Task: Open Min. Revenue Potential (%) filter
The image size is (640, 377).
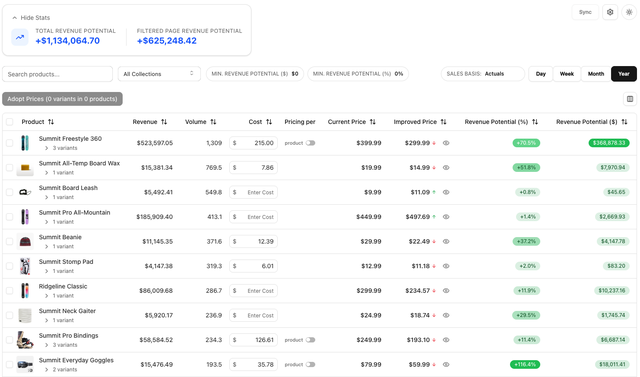Action: (358, 74)
